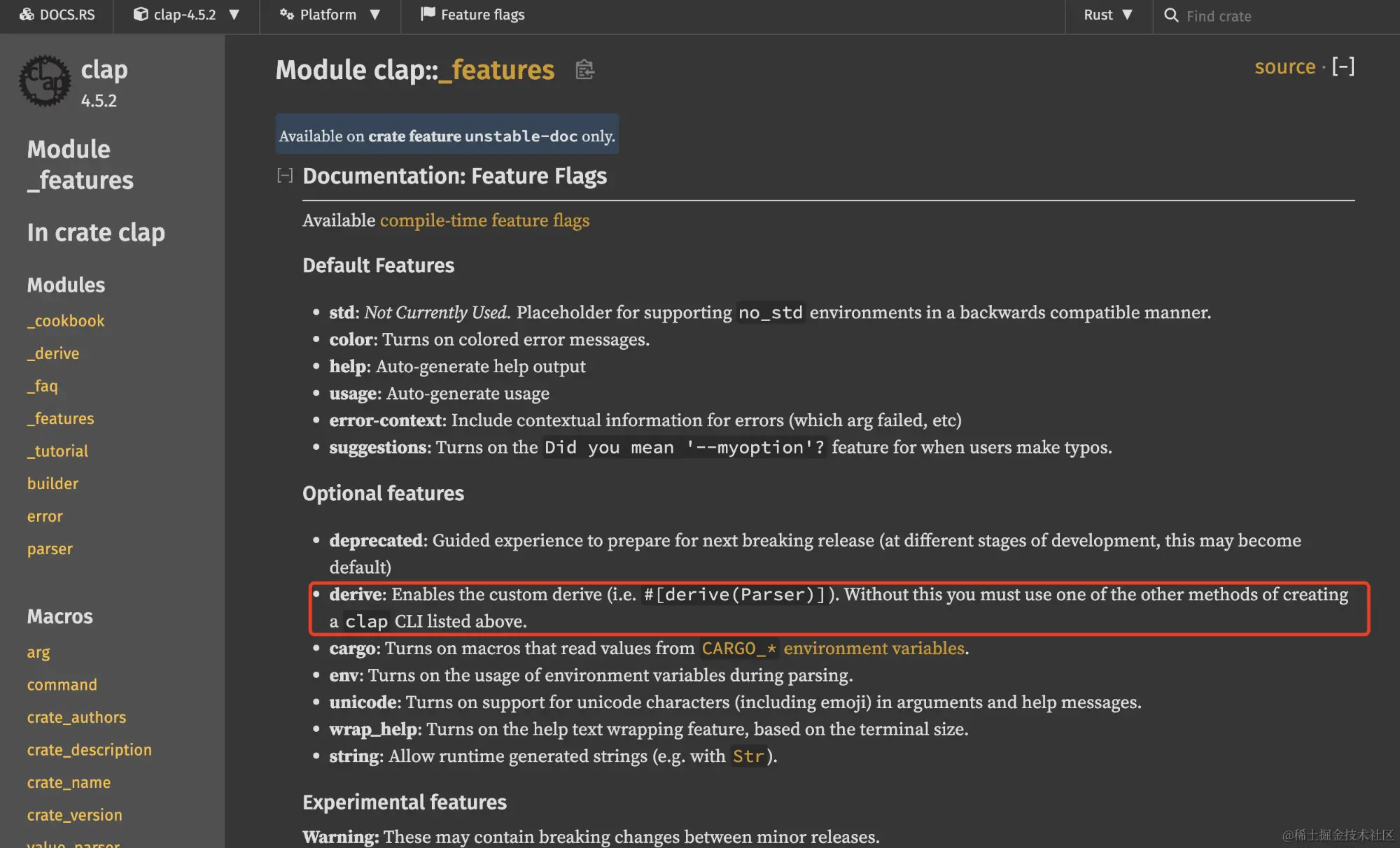Open the crate_authors macro link
The width and height of the screenshot is (1400, 848).
[77, 717]
